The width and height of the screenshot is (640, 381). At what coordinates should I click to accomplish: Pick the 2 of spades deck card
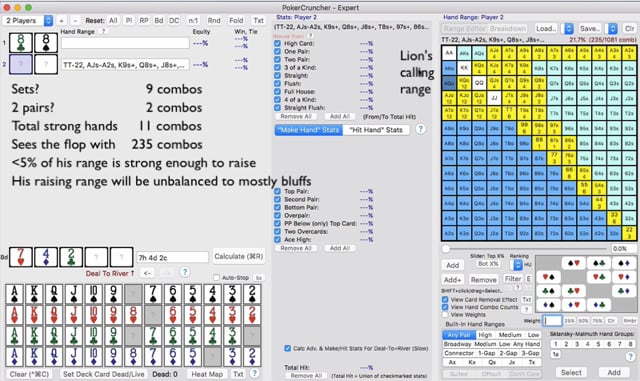(x=252, y=294)
